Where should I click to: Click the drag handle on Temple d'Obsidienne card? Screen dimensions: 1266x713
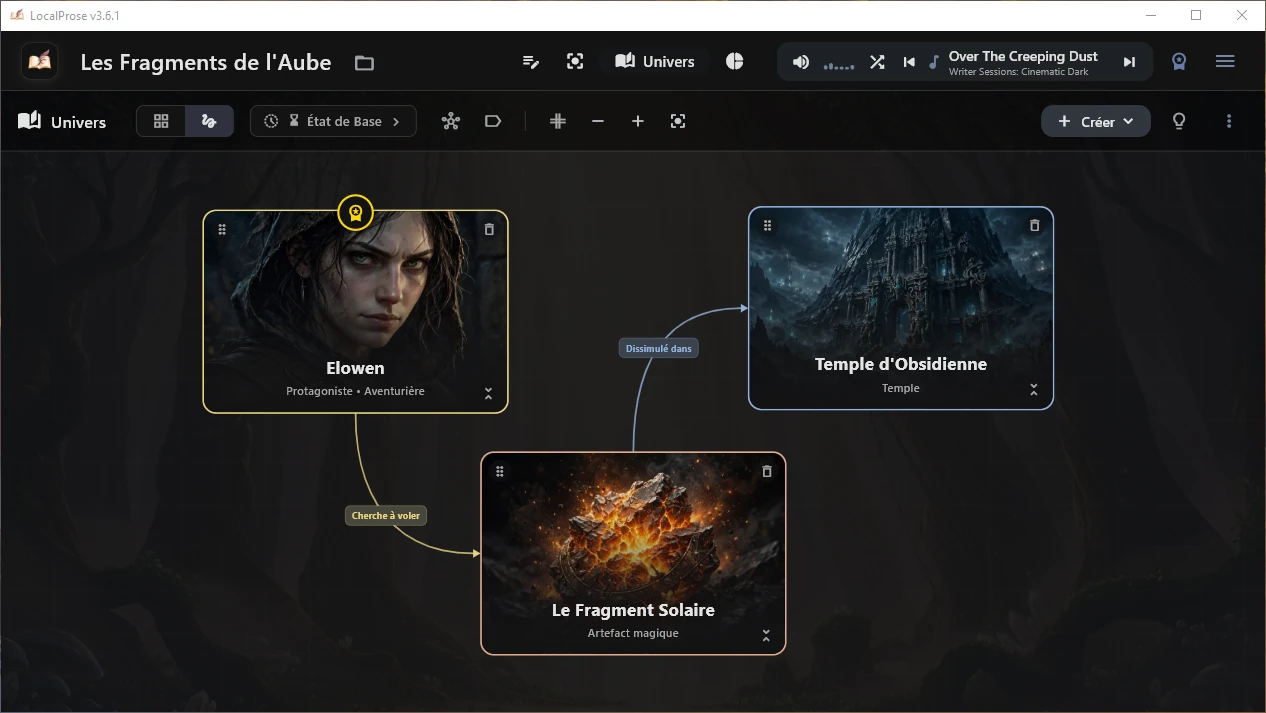[x=768, y=226]
